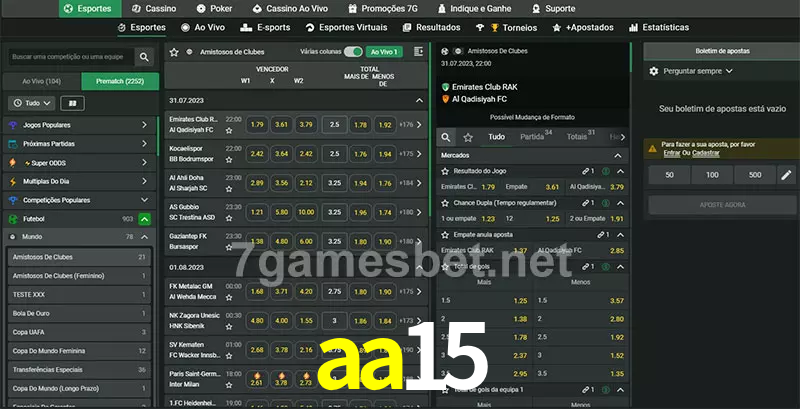Click the Próximas Partidas calendar icon
800x409 pixels.
coord(13,144)
